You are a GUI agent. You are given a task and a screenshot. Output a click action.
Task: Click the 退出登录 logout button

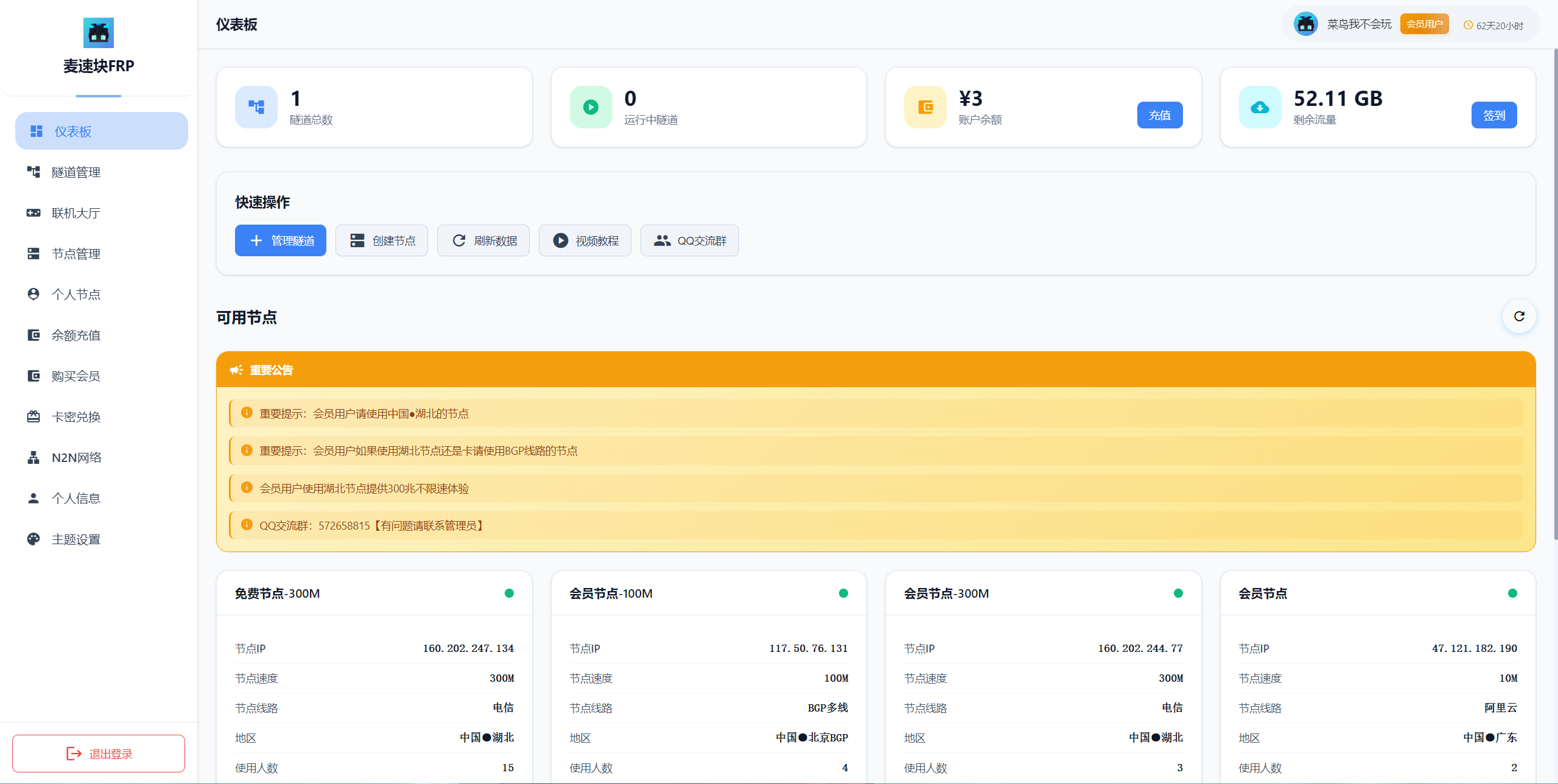click(x=99, y=754)
